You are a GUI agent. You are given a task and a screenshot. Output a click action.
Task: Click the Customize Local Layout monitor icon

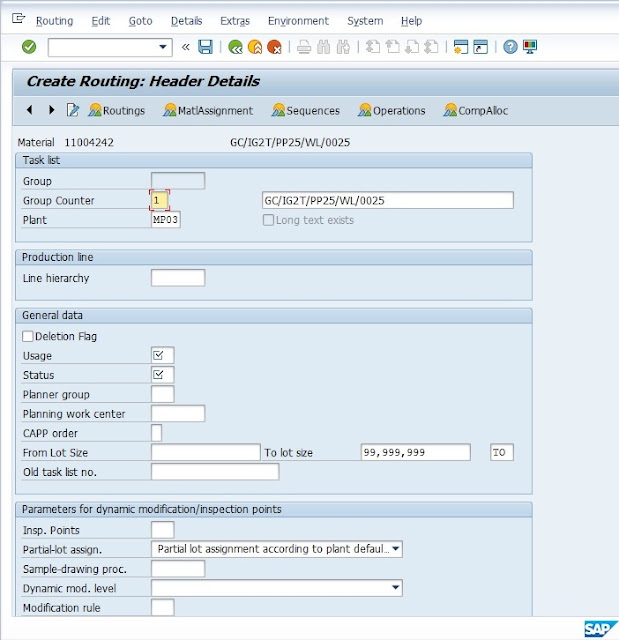[x=530, y=47]
